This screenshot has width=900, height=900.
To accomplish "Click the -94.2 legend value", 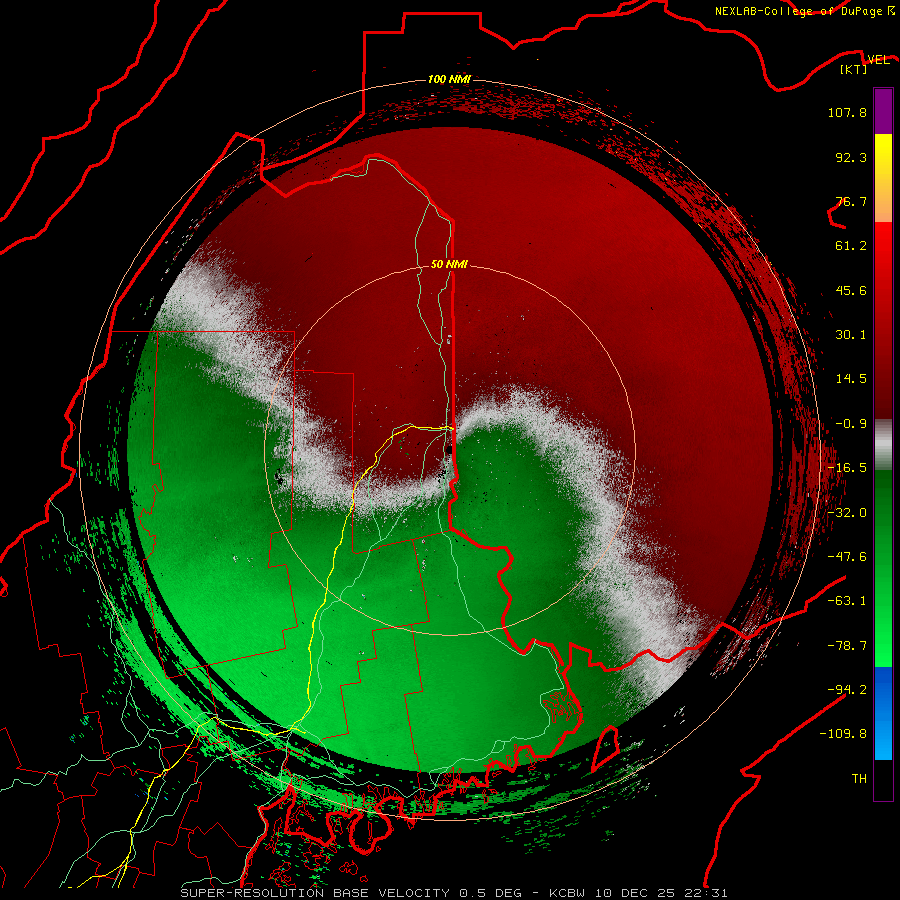I will tap(847, 689).
